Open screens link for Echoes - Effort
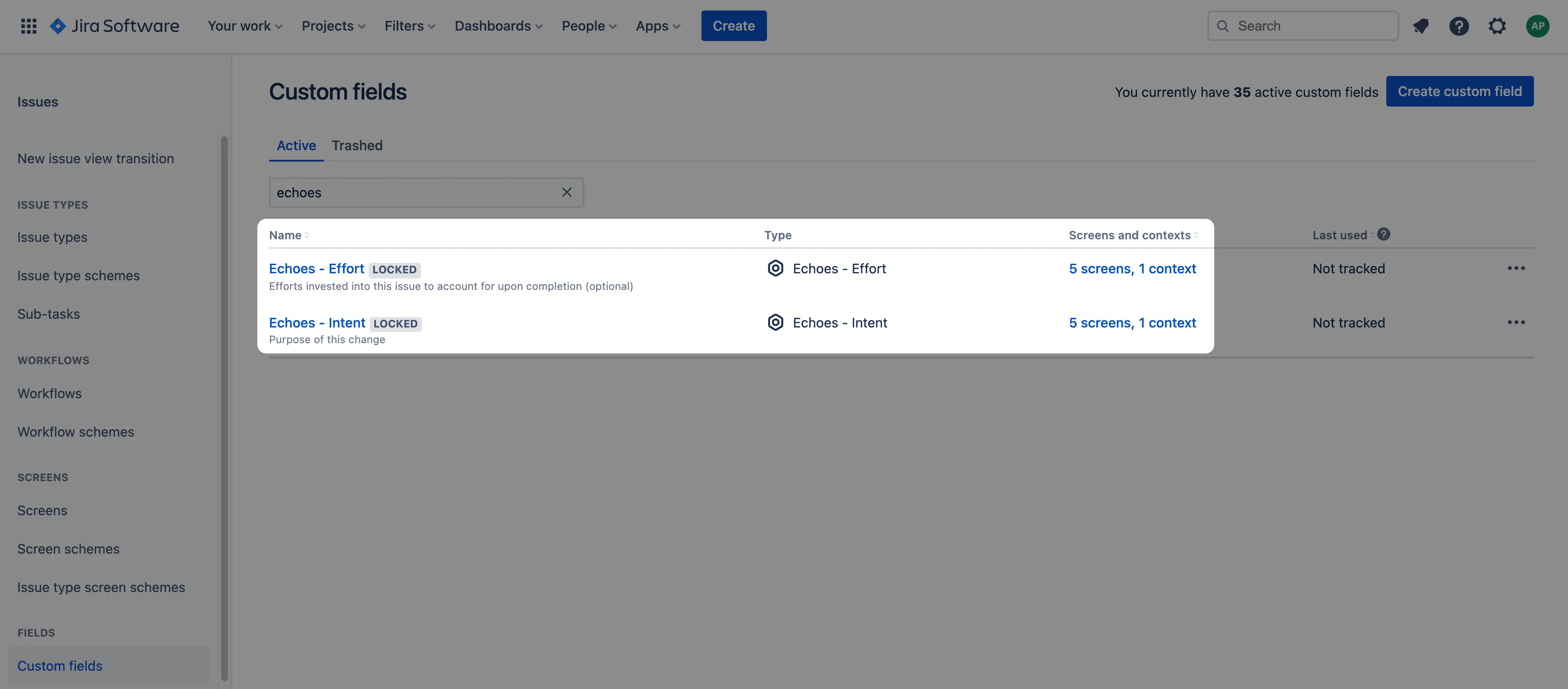 coord(1132,269)
